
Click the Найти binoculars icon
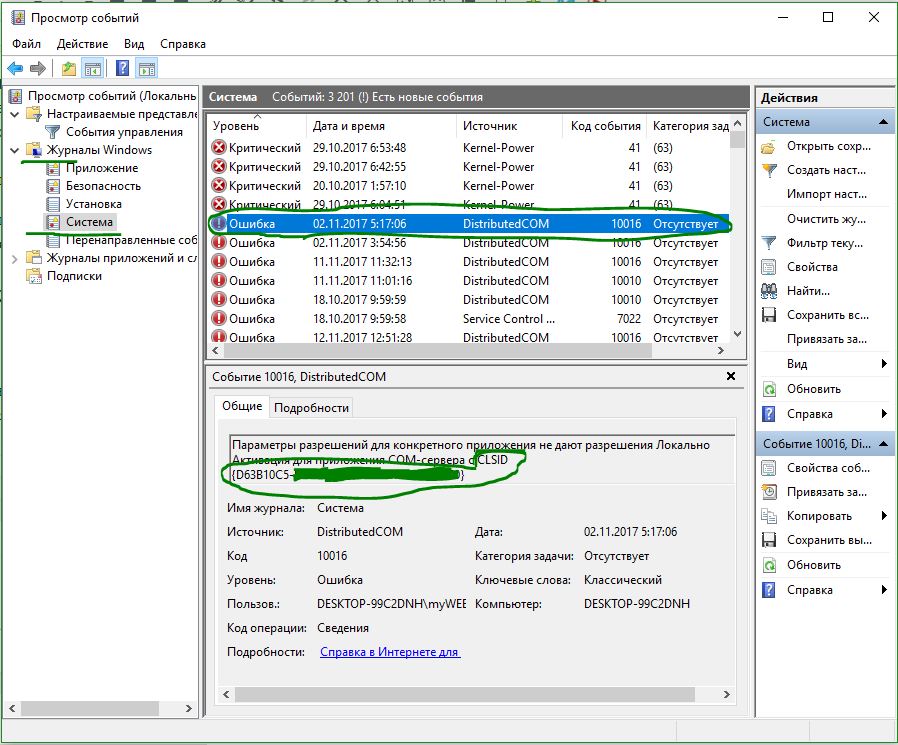click(769, 291)
